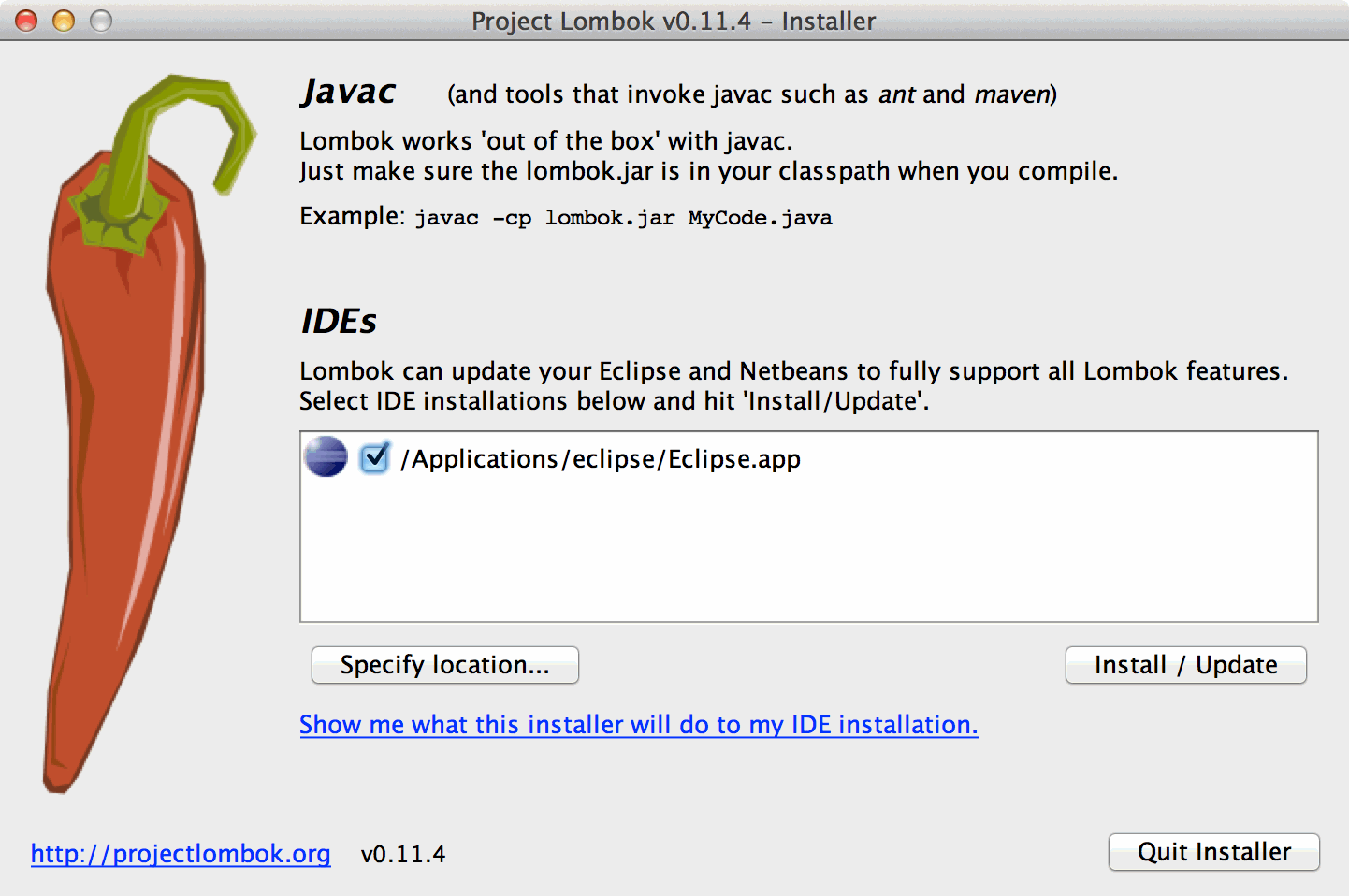Click the javac -cp lombok.jar example command
This screenshot has width=1349, height=896.
[x=623, y=218]
